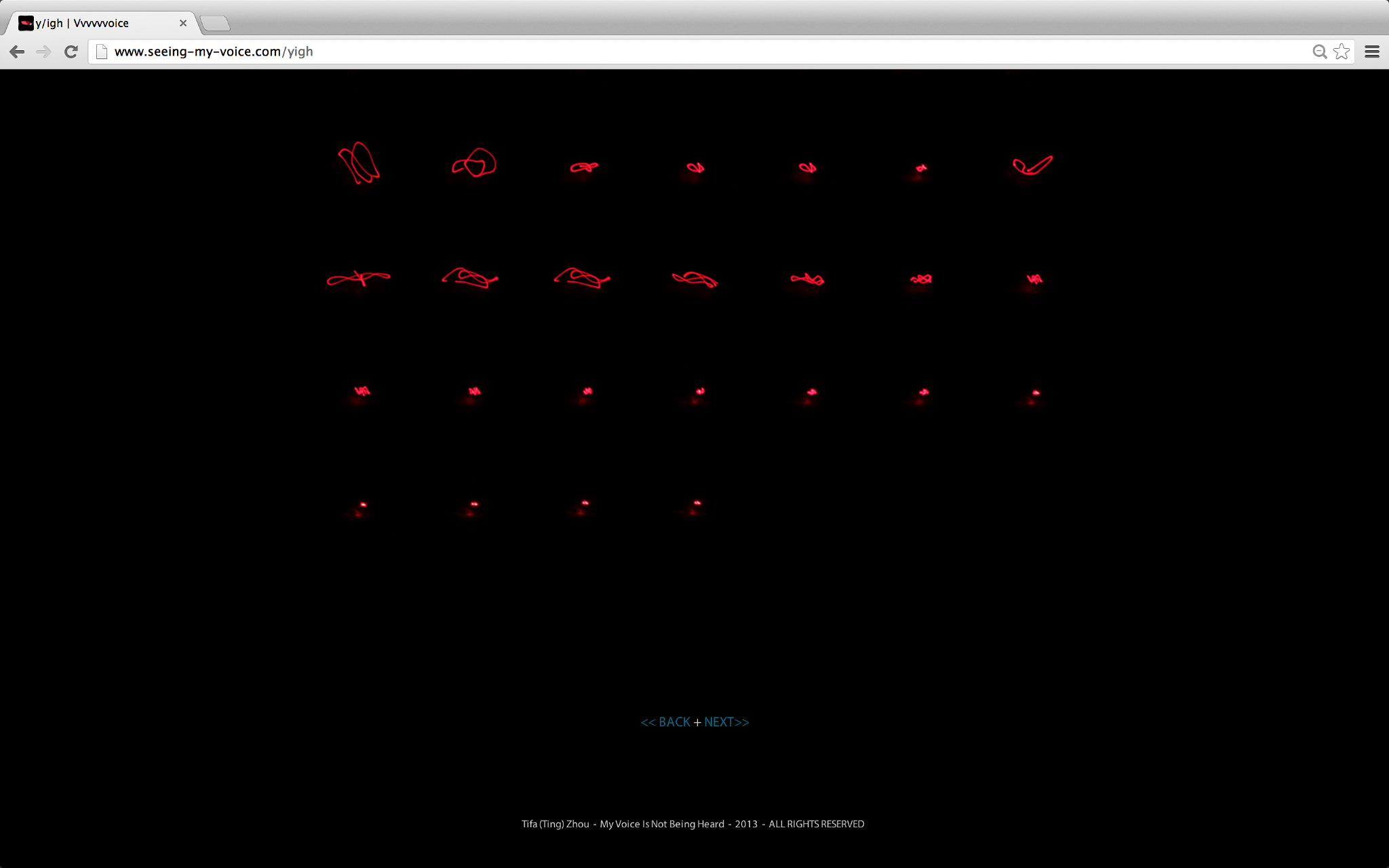This screenshot has height=868, width=1389.
Task: Click the footer text My Voice Is Not Being Heard
Action: [x=662, y=824]
